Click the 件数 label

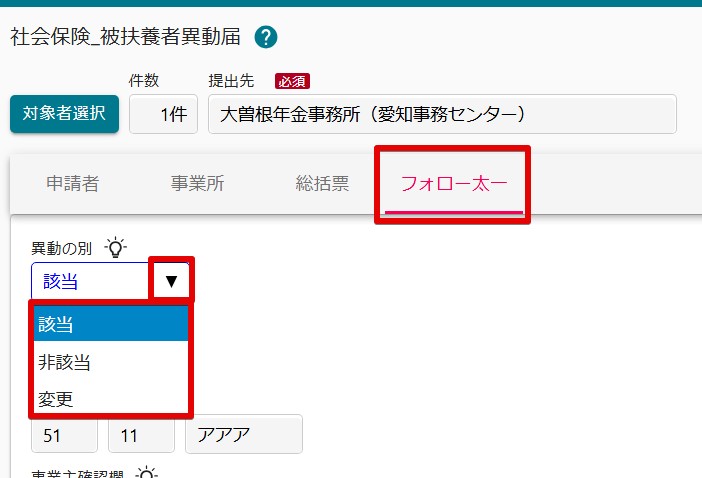[x=144, y=80]
